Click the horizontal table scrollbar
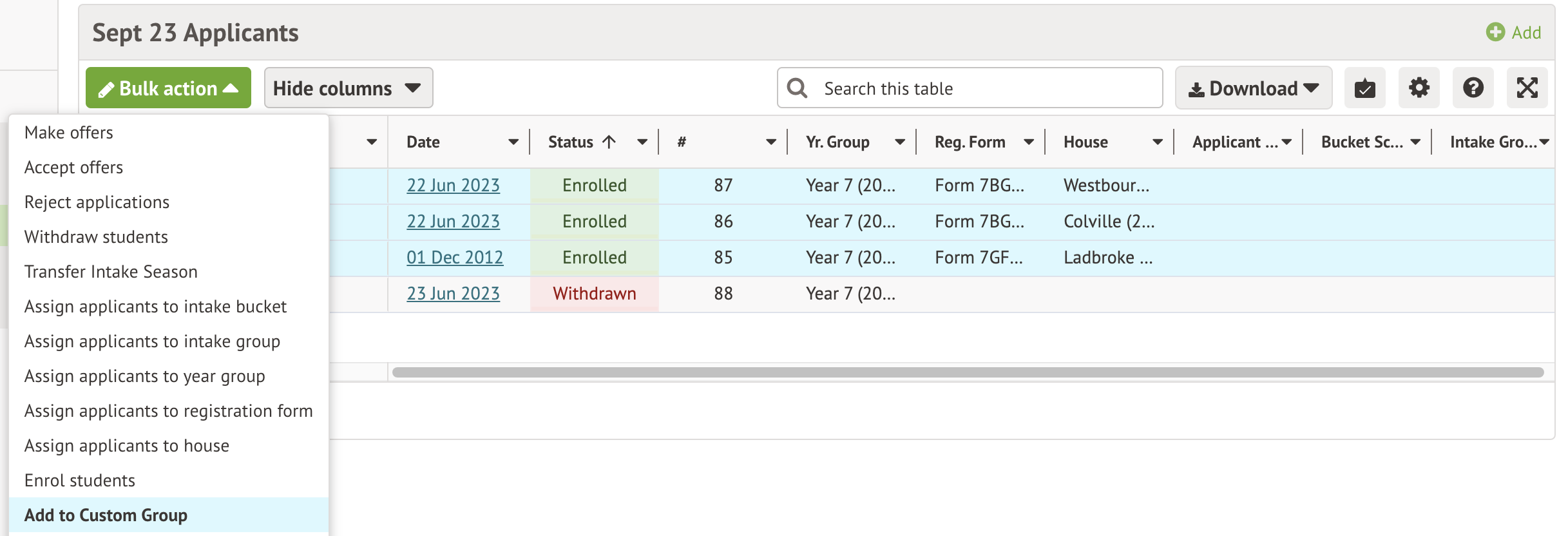The height and width of the screenshot is (536, 1568). click(x=968, y=372)
